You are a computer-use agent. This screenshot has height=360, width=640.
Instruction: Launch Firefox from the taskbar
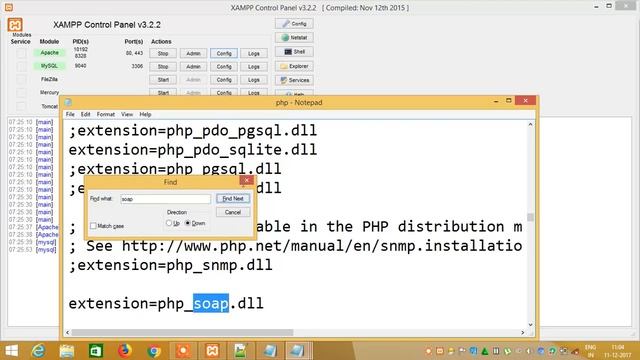(x=124, y=351)
